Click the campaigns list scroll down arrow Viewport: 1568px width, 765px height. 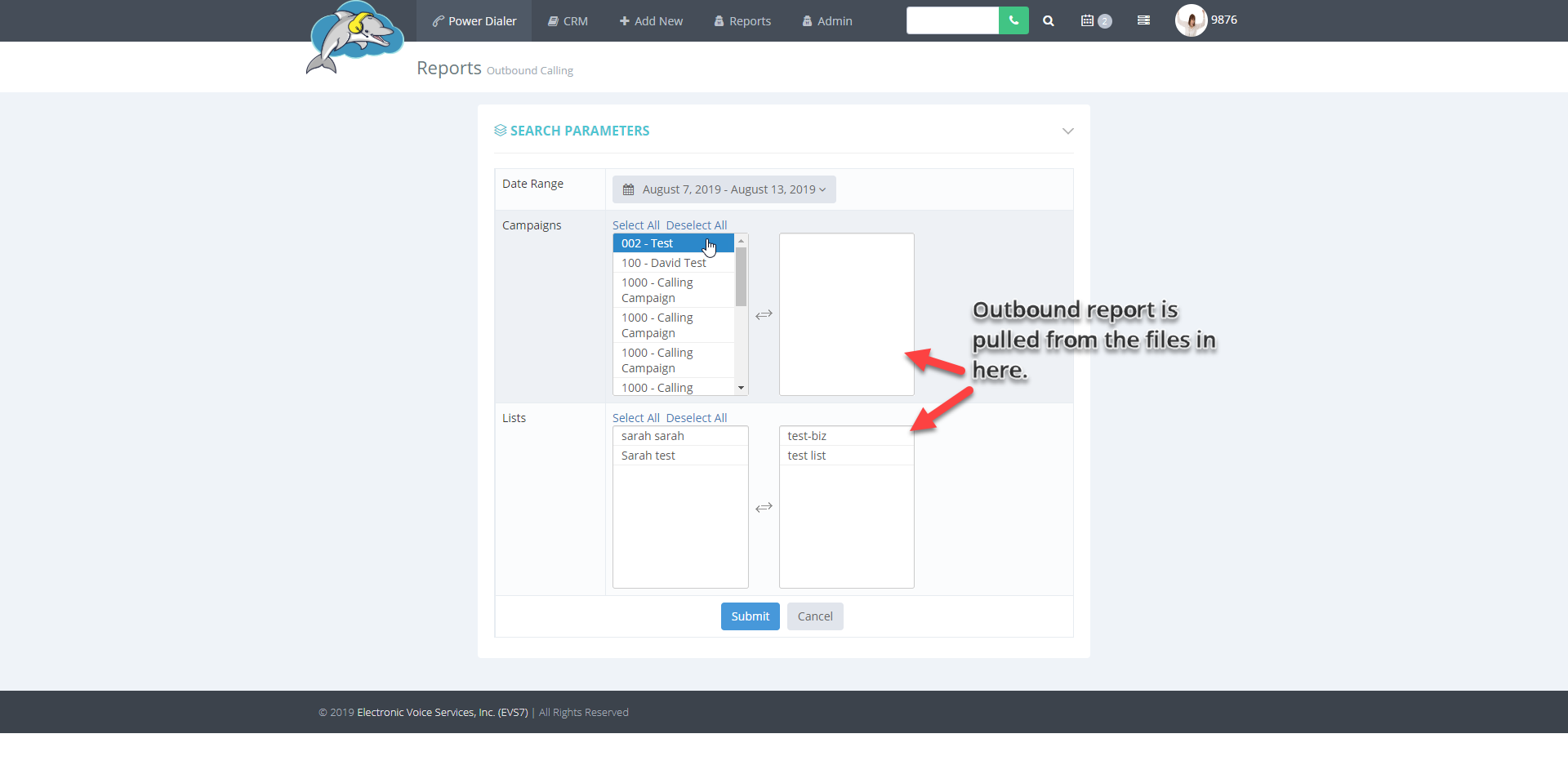coord(741,388)
